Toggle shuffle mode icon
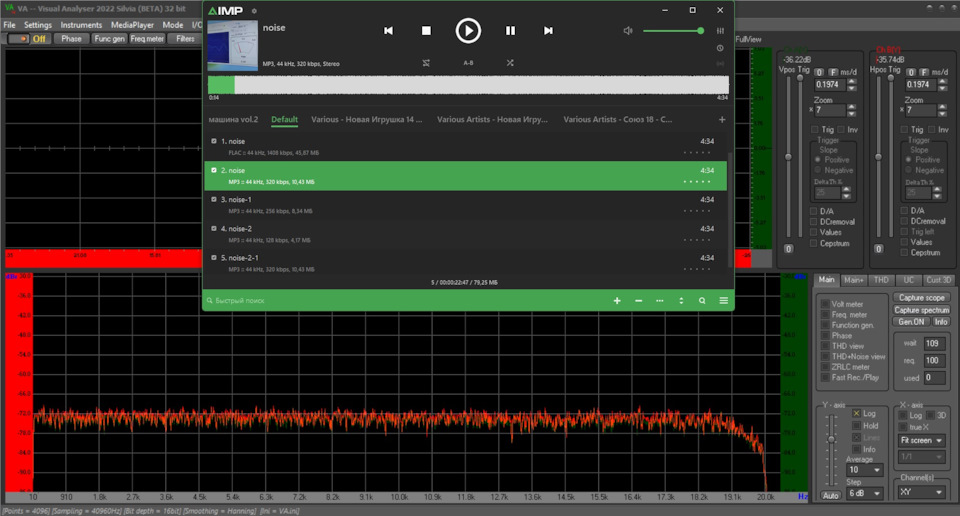Viewport: 960px width, 516px height. click(x=510, y=62)
